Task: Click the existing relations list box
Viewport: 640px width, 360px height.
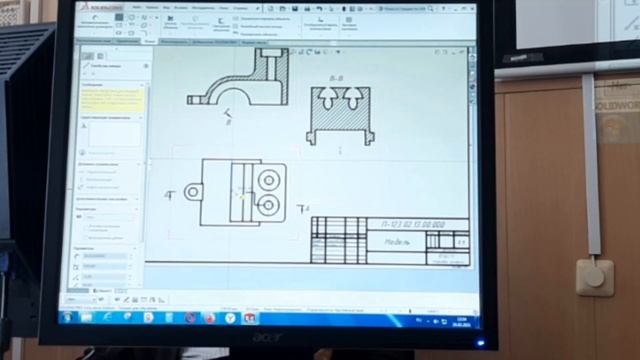Action: tap(114, 135)
